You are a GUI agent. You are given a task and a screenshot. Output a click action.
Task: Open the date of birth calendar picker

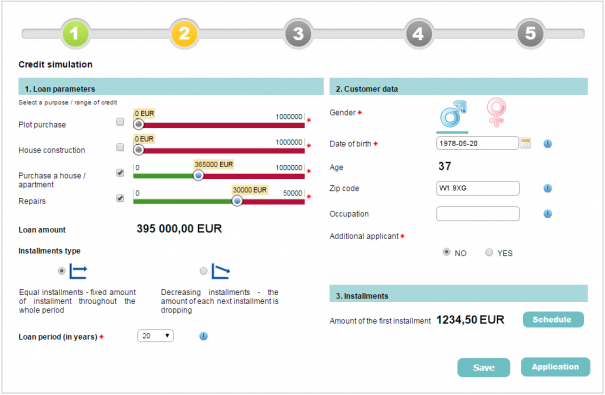[x=526, y=143]
